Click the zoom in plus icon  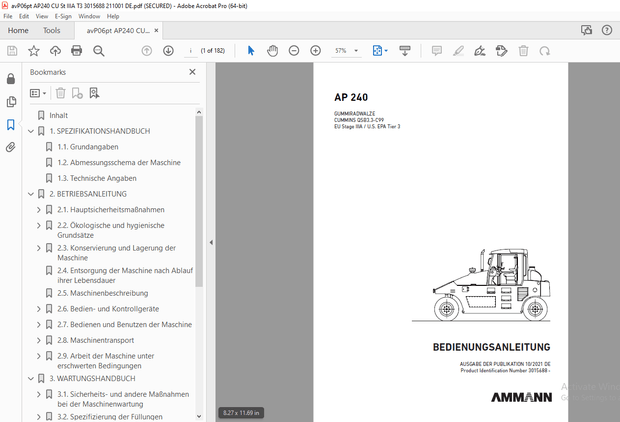(315, 51)
